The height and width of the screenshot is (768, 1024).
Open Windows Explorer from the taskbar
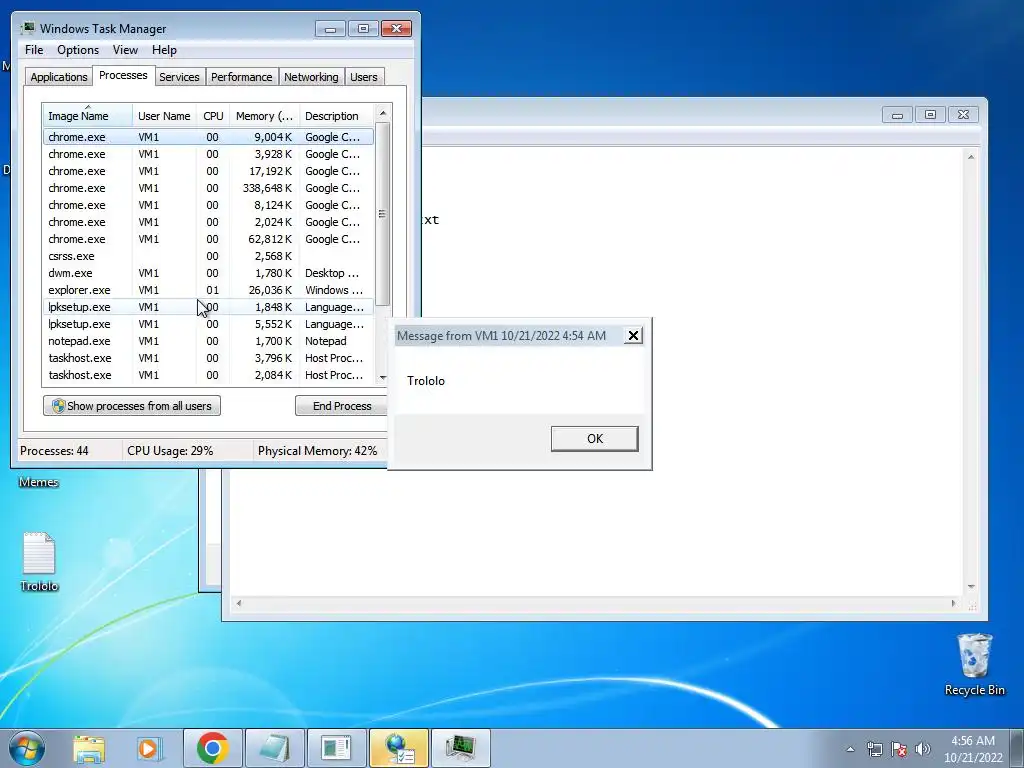coord(89,748)
